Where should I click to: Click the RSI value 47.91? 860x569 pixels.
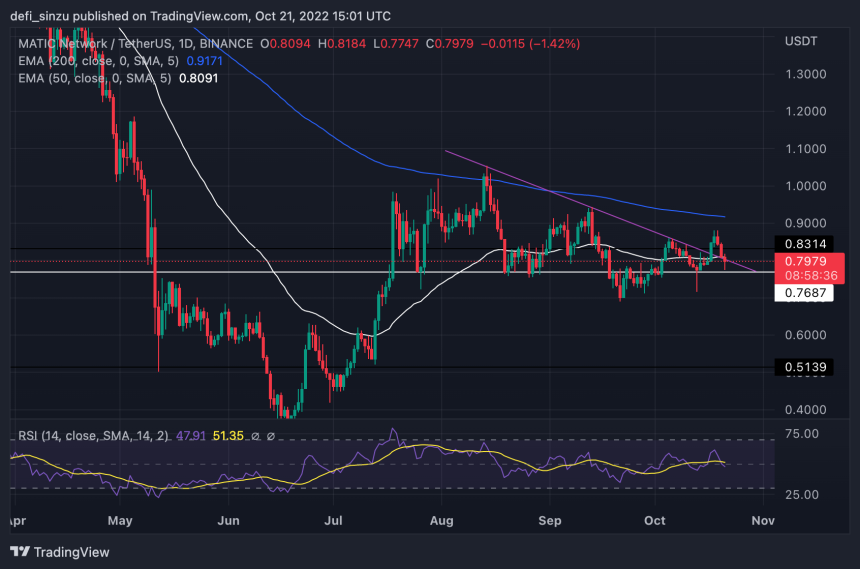tap(191, 436)
